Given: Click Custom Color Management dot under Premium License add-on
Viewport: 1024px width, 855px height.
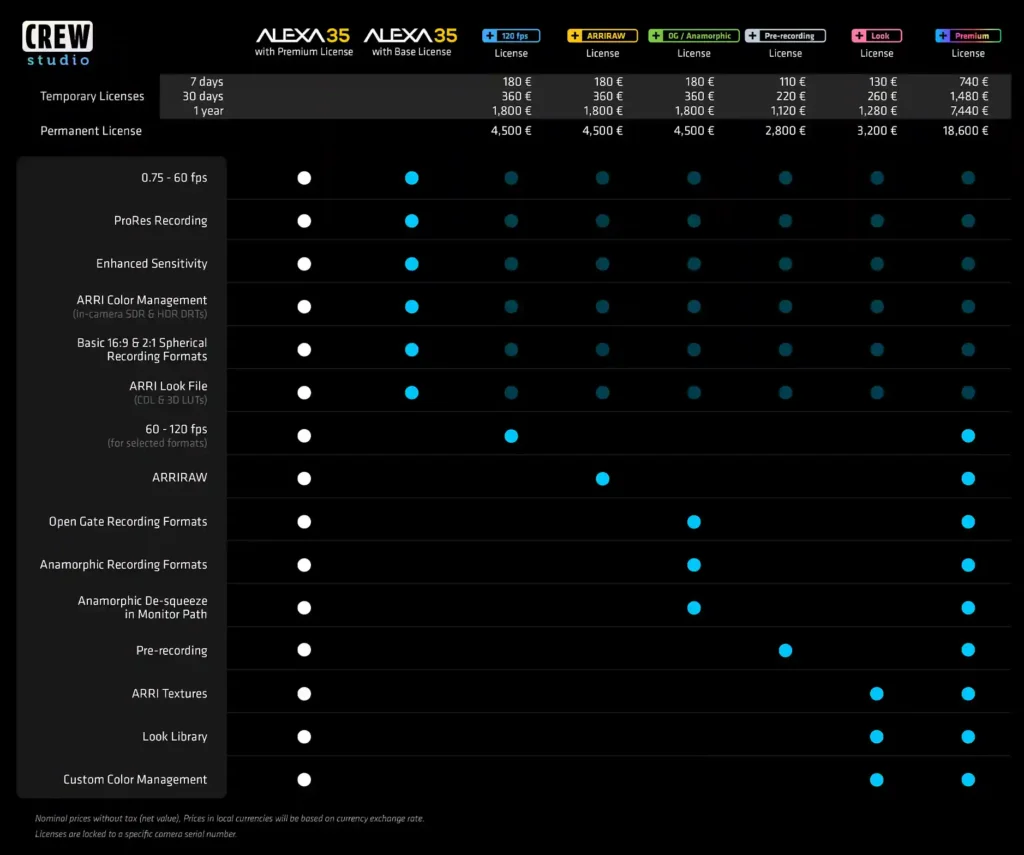Looking at the screenshot, I should pos(968,780).
